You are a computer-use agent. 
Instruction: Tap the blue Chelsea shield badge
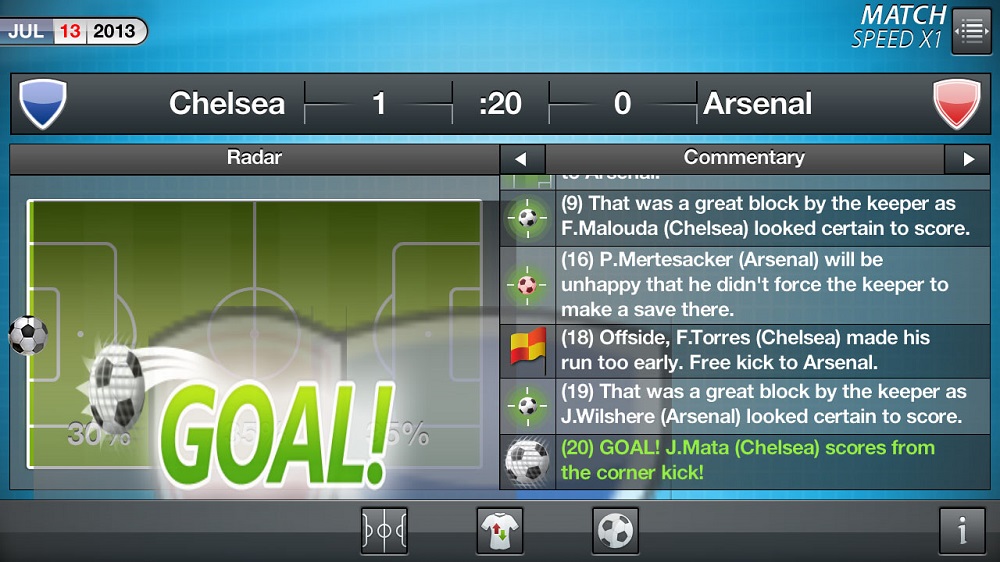(43, 103)
